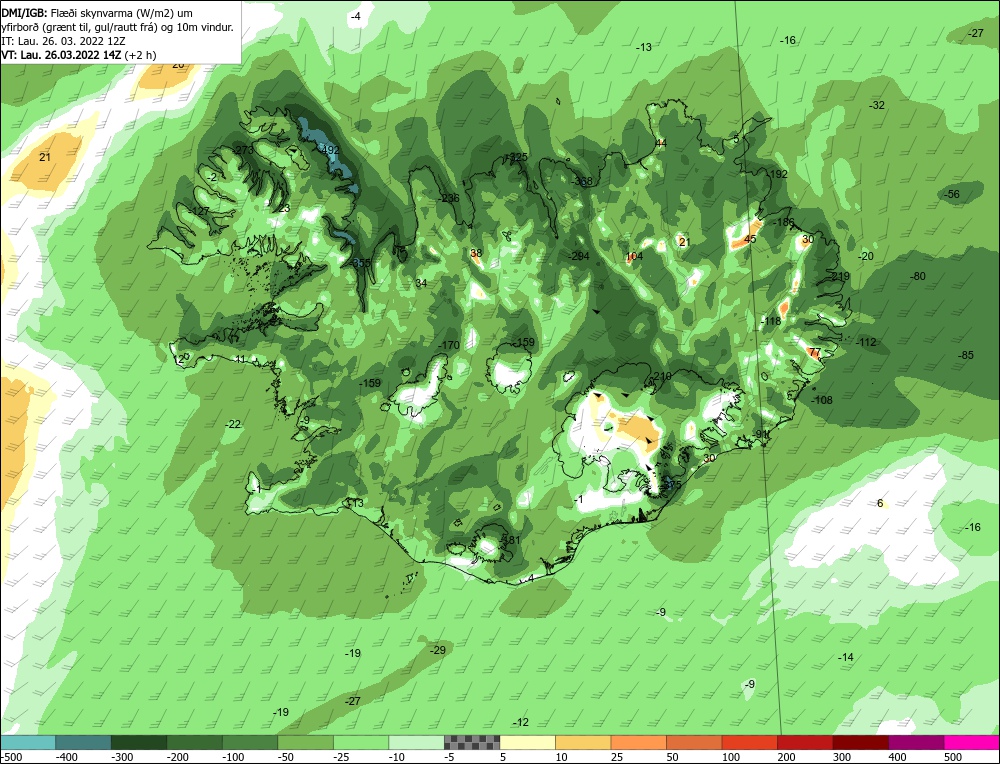The width and height of the screenshot is (1000, 764).
Task: Click the light green legend swatch between -25 and -10
Action: coord(361,743)
